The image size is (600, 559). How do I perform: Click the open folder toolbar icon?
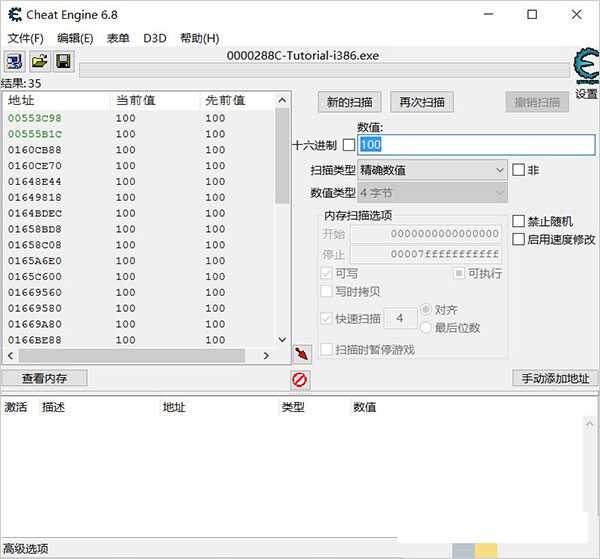tap(39, 61)
